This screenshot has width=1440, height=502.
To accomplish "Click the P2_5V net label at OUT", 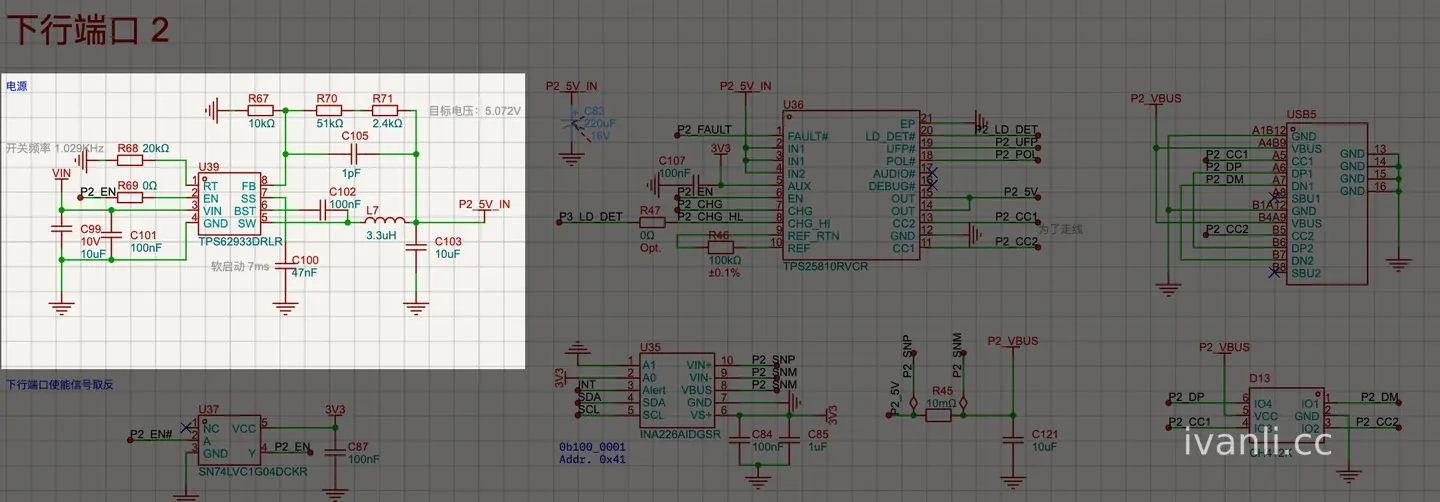I will click(1021, 191).
